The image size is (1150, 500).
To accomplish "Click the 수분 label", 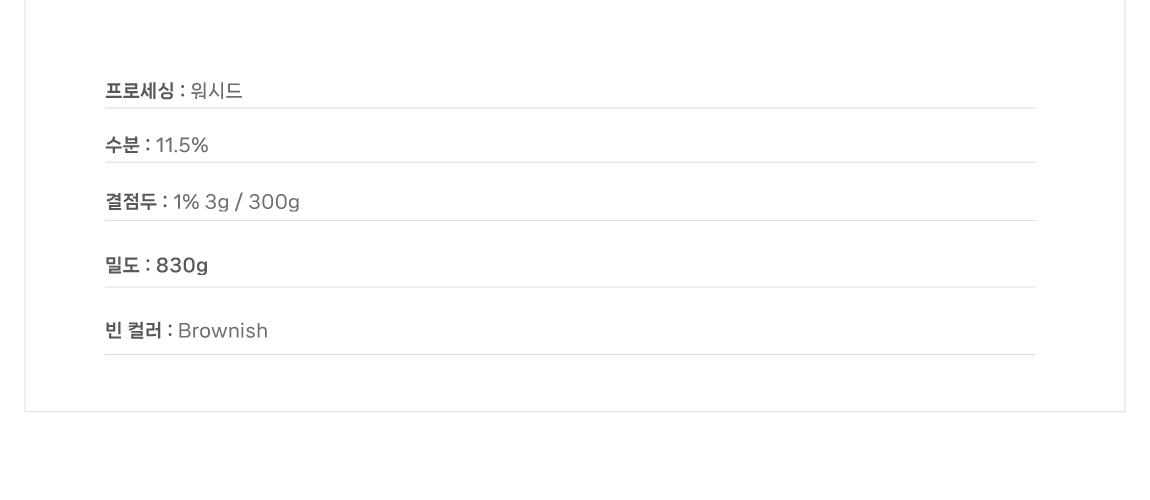I will click(122, 145).
